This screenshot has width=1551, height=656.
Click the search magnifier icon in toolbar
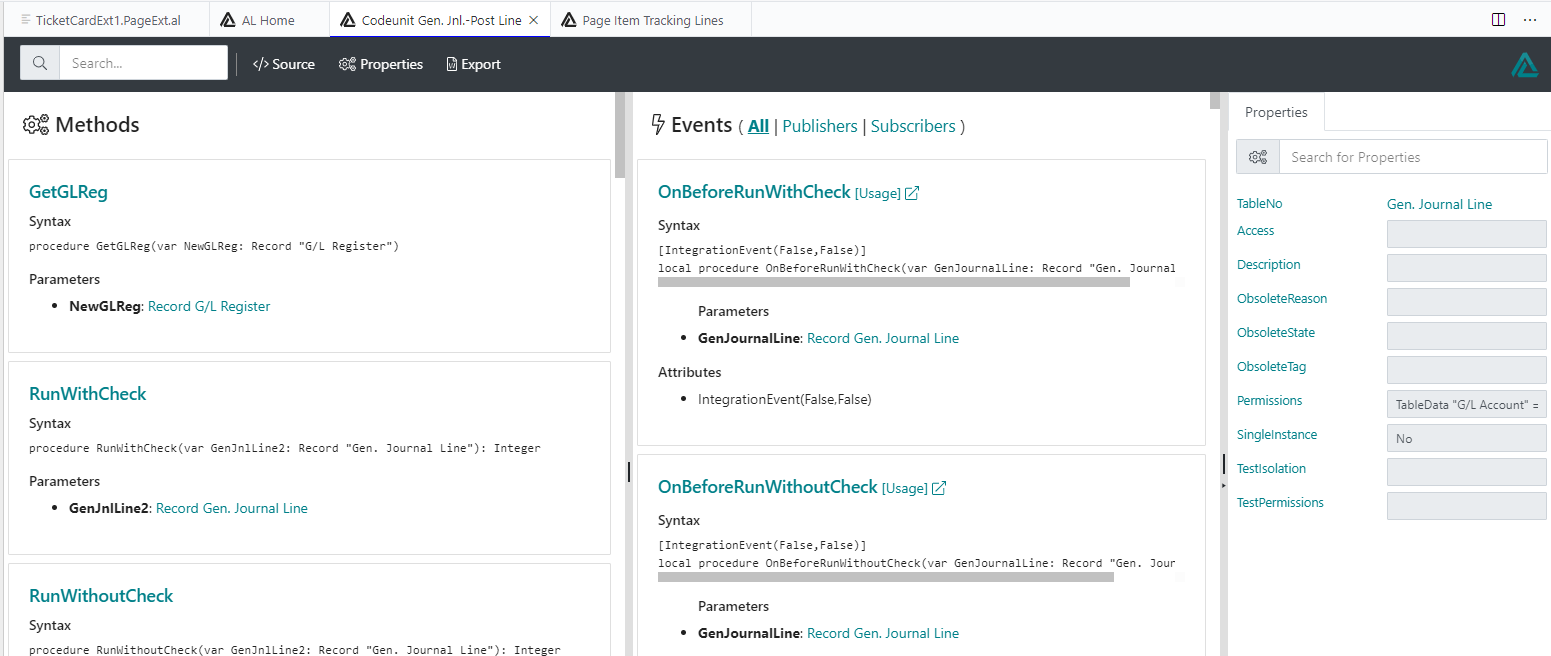tap(40, 63)
